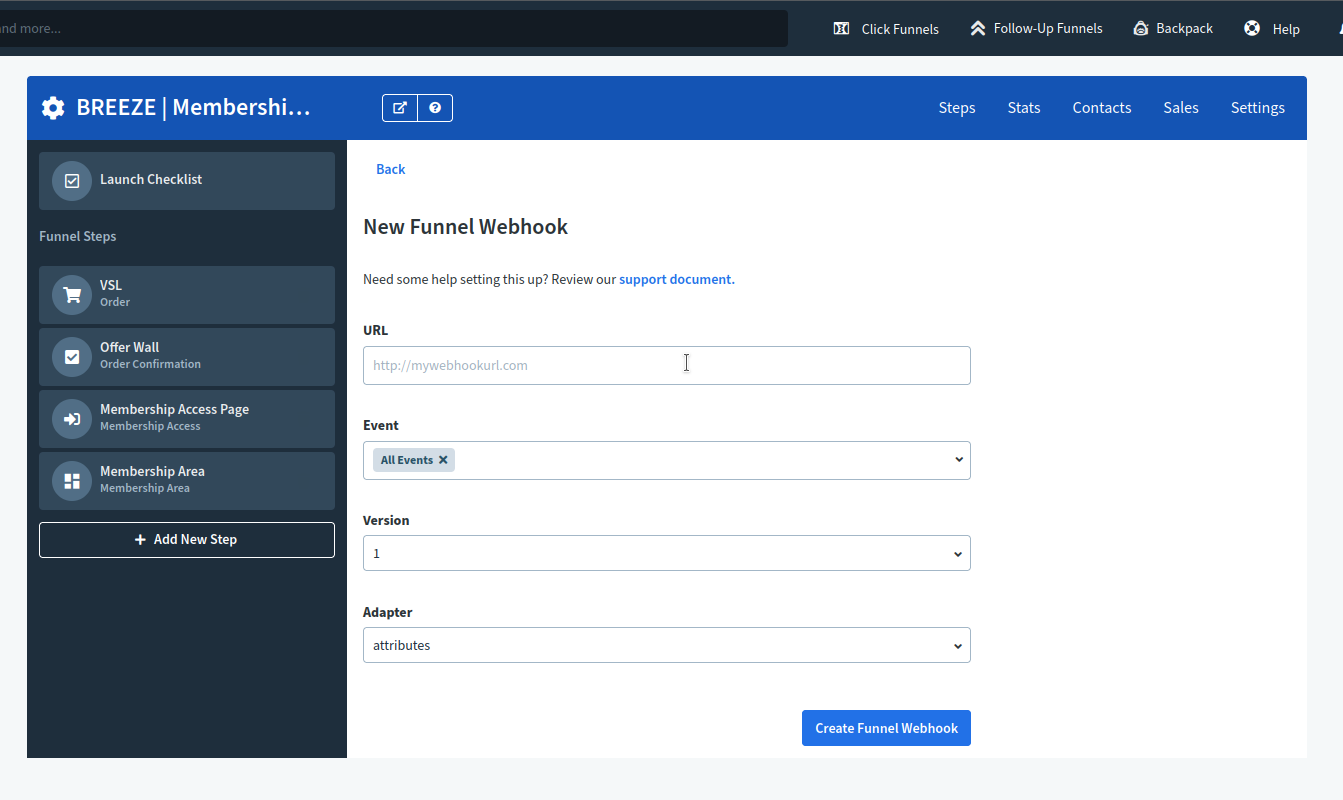Screen dimensions: 1343x800
Task: Open the Contacts tab
Action: click(1102, 108)
